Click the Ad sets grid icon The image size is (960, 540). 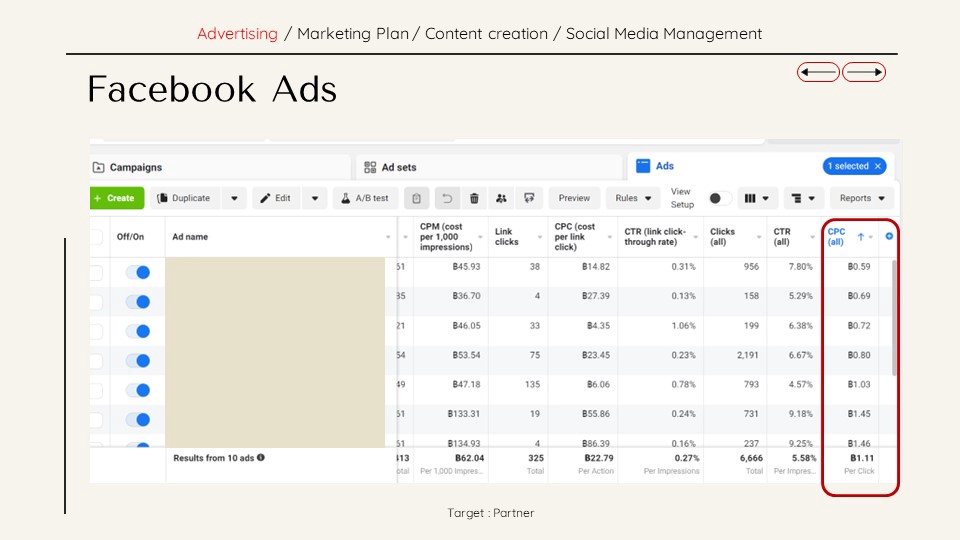pos(370,167)
